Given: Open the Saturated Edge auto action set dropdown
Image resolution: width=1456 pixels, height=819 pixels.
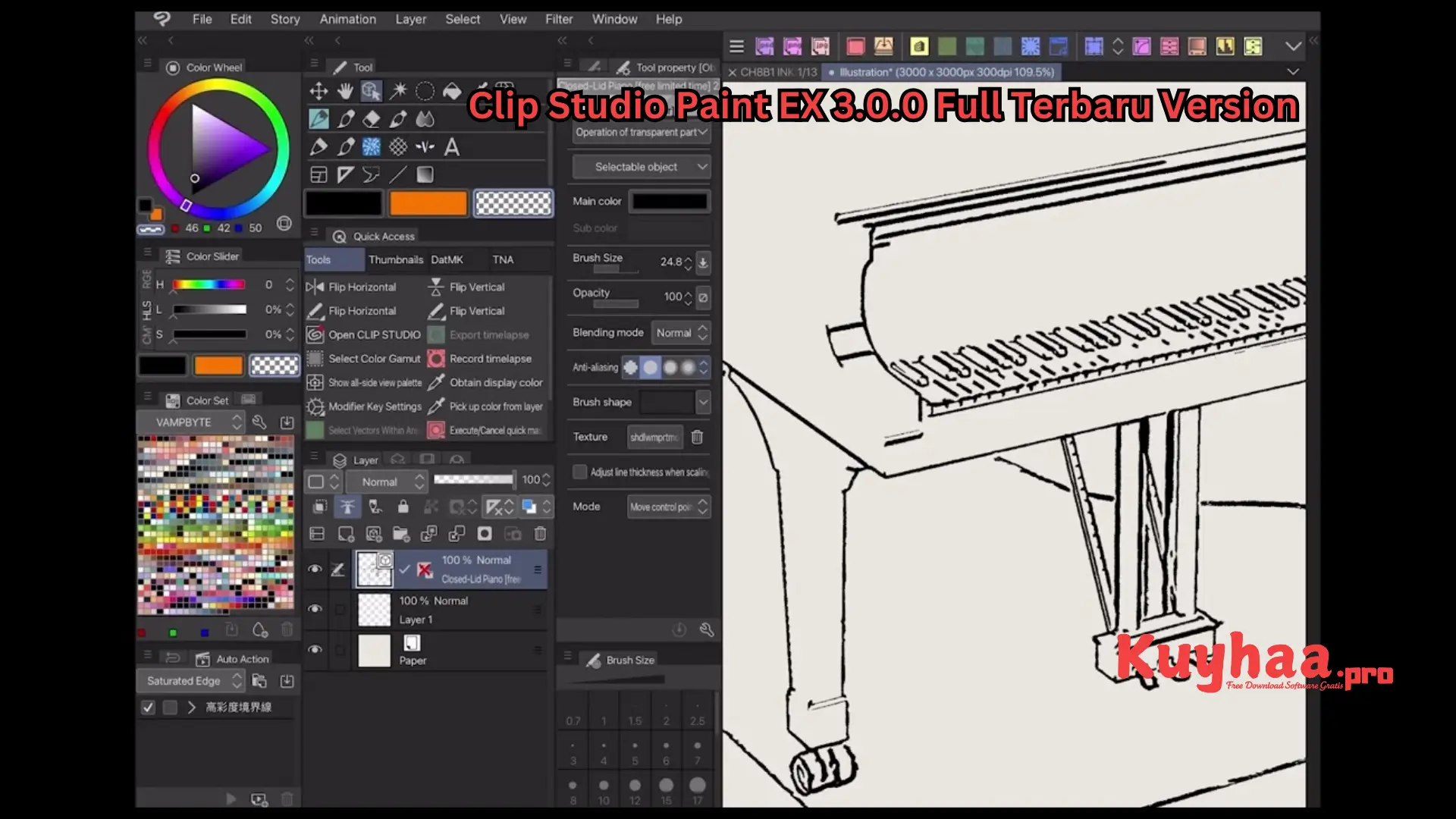Looking at the screenshot, I should pos(190,681).
